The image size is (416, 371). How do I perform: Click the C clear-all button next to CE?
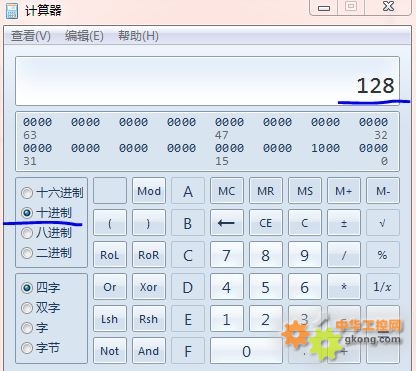point(305,223)
